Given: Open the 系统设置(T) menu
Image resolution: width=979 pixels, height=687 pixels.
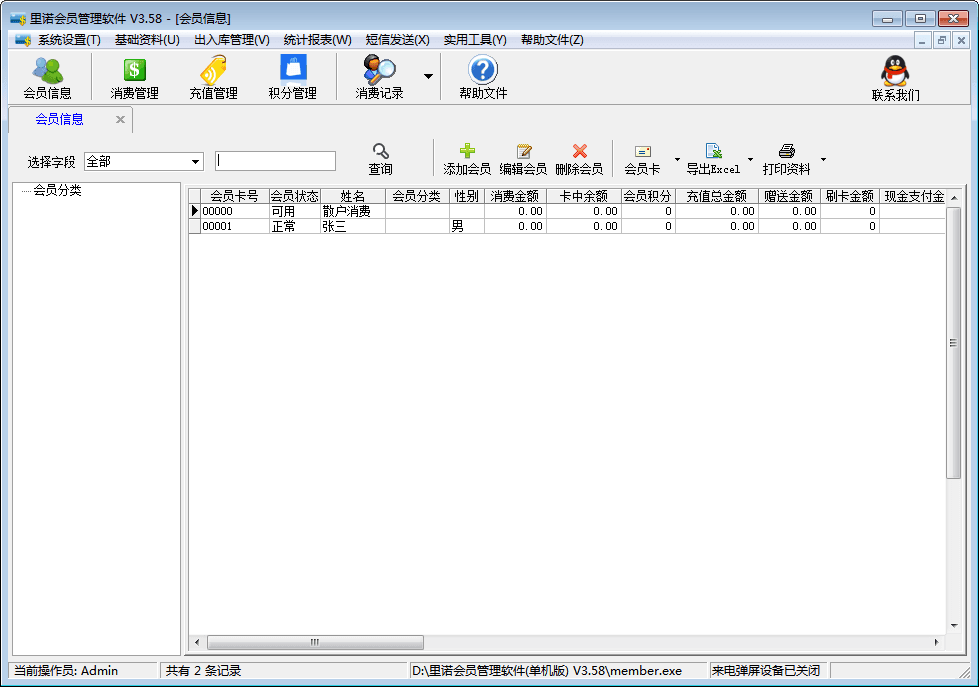Looking at the screenshot, I should (69, 40).
